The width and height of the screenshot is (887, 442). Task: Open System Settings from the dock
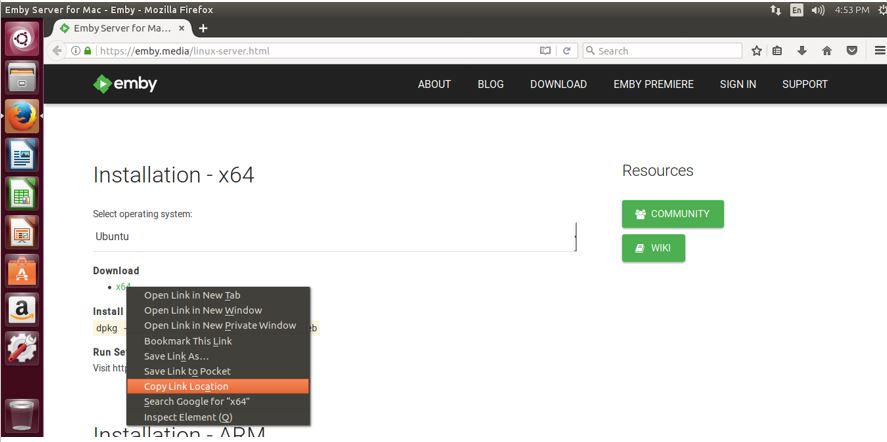22,347
